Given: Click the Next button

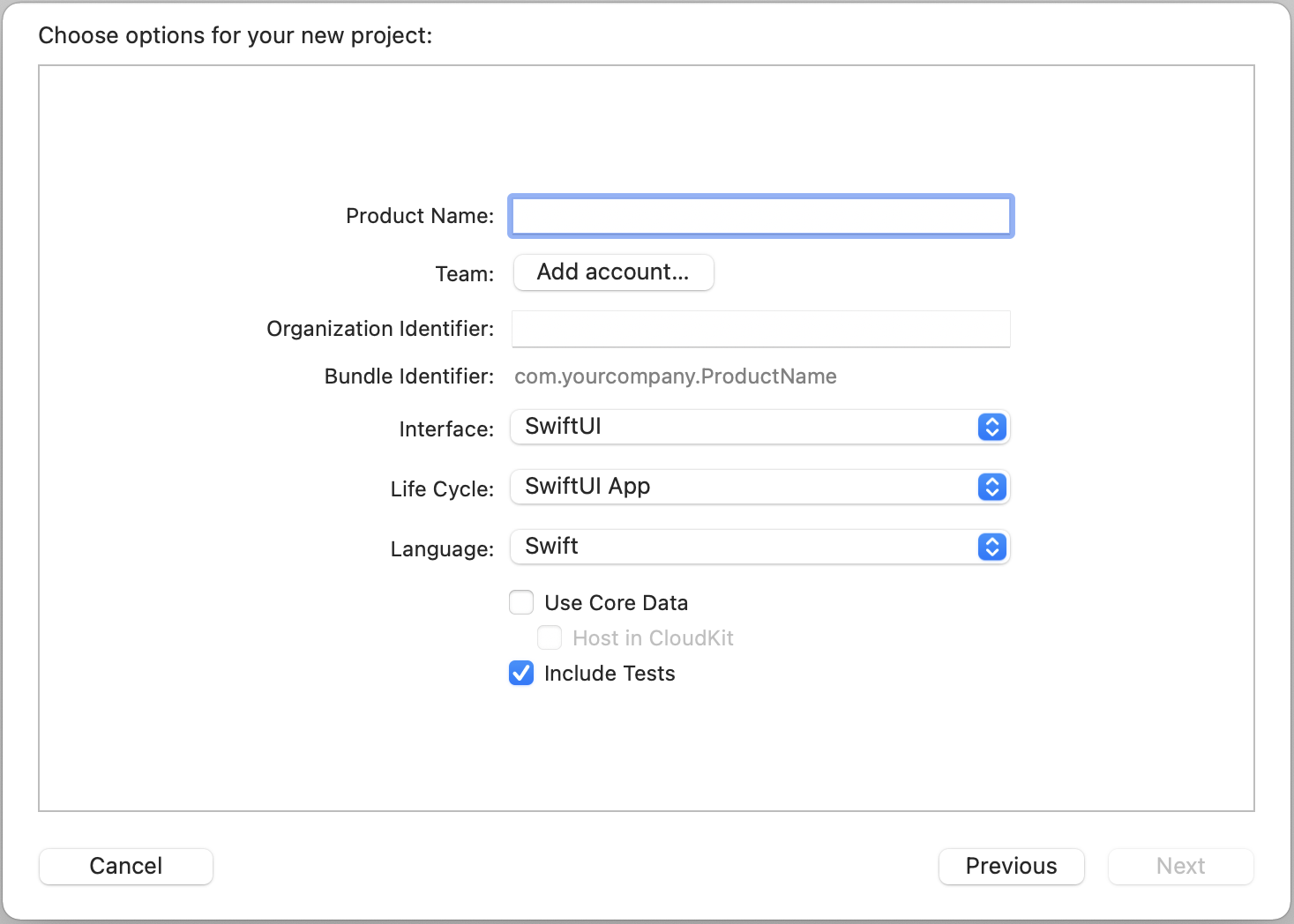Looking at the screenshot, I should click(1180, 866).
